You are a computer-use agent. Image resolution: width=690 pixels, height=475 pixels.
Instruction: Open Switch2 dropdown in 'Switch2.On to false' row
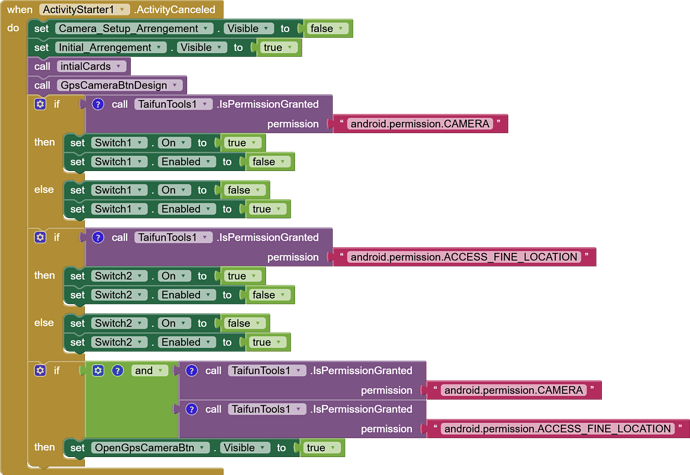tap(119, 323)
